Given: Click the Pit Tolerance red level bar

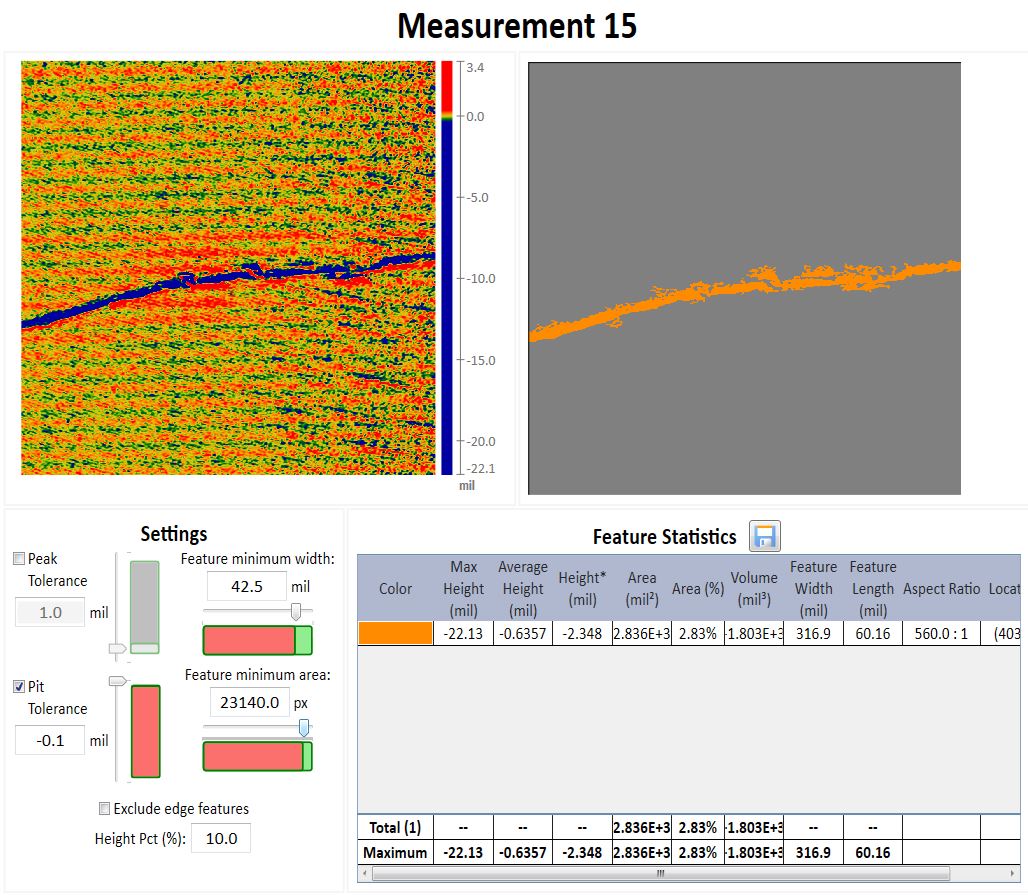Looking at the screenshot, I should coord(146,731).
